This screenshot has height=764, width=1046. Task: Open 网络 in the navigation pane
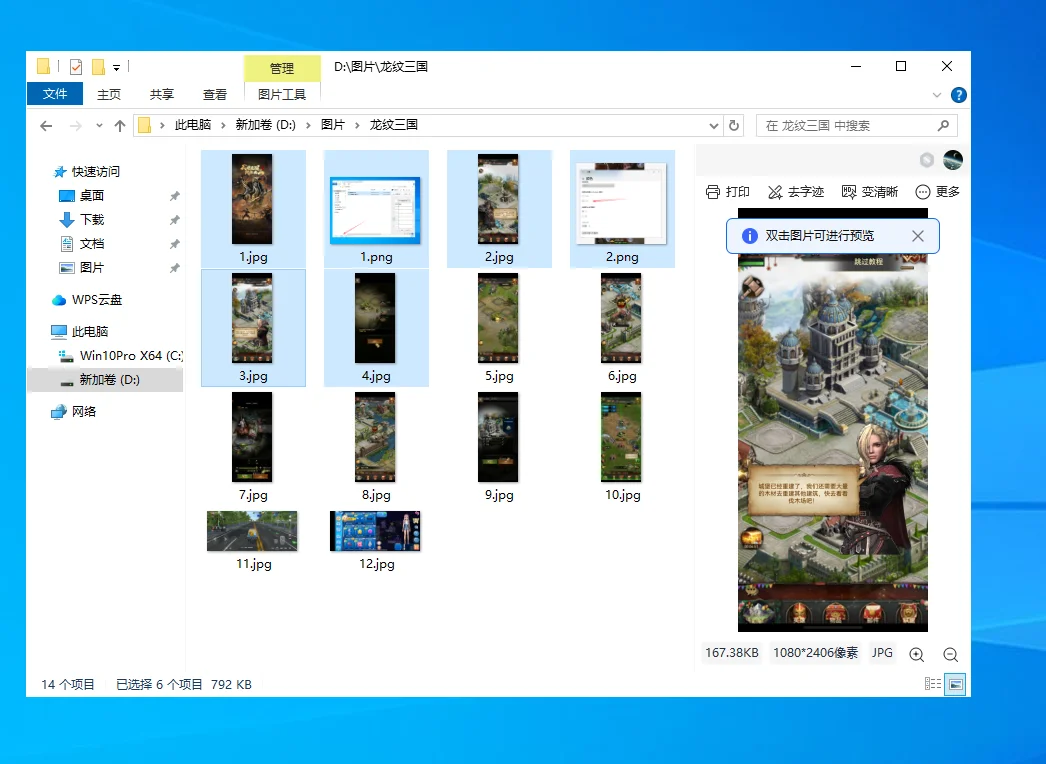[x=73, y=412]
